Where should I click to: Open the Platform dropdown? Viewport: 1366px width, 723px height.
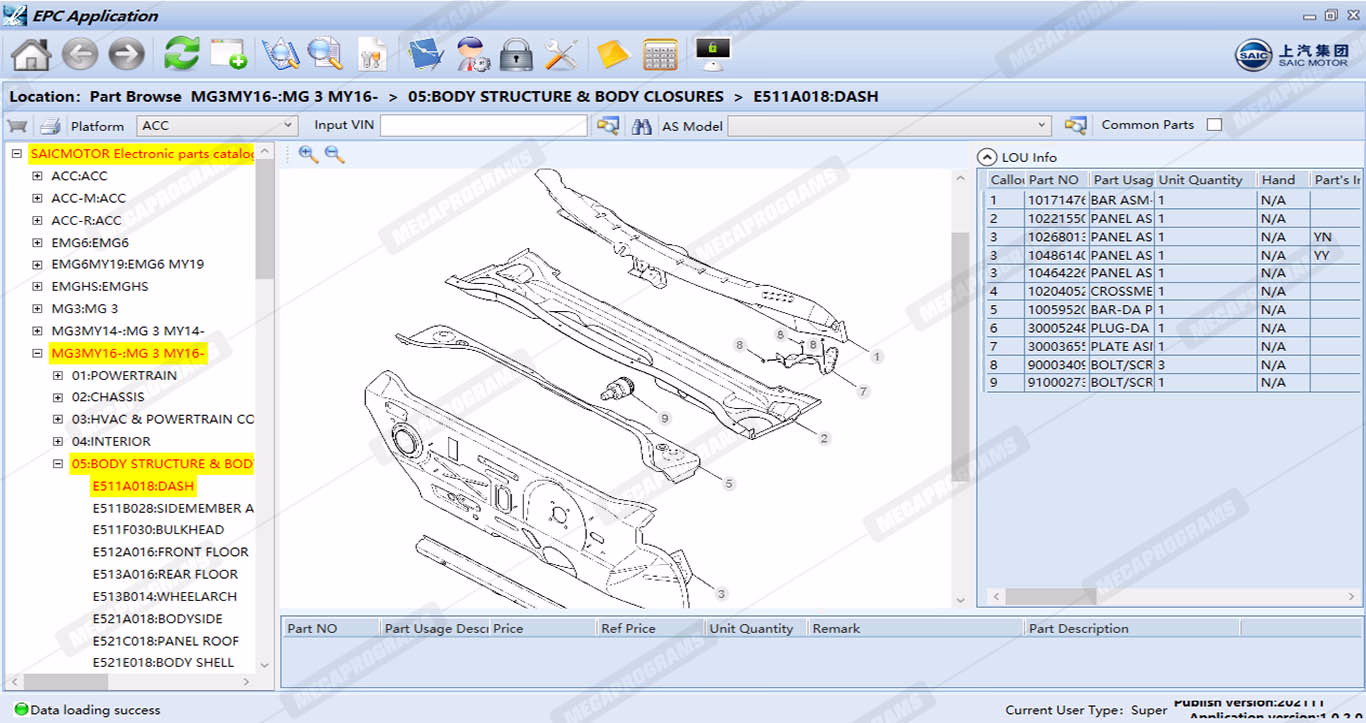(x=217, y=126)
